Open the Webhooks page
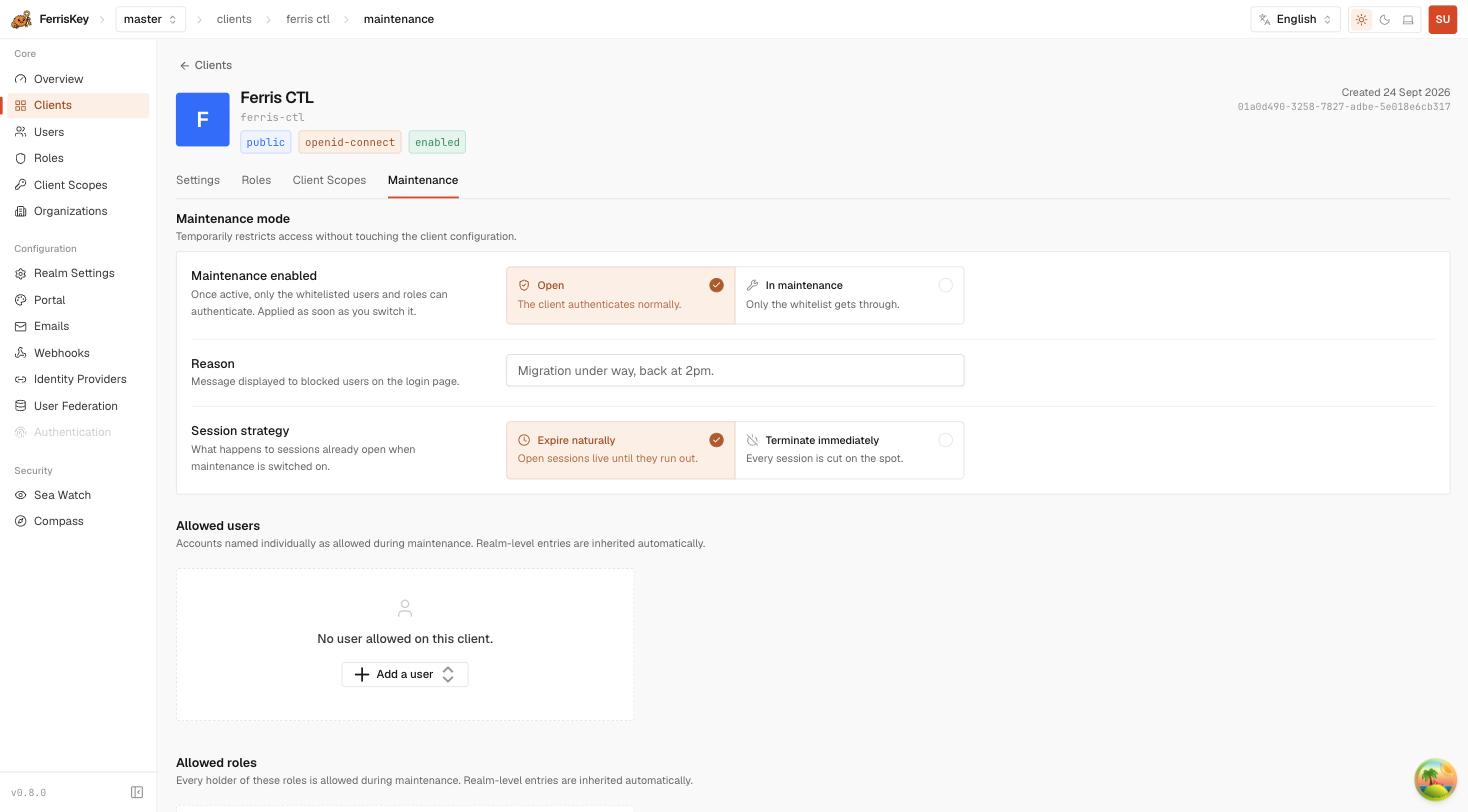 click(78, 353)
